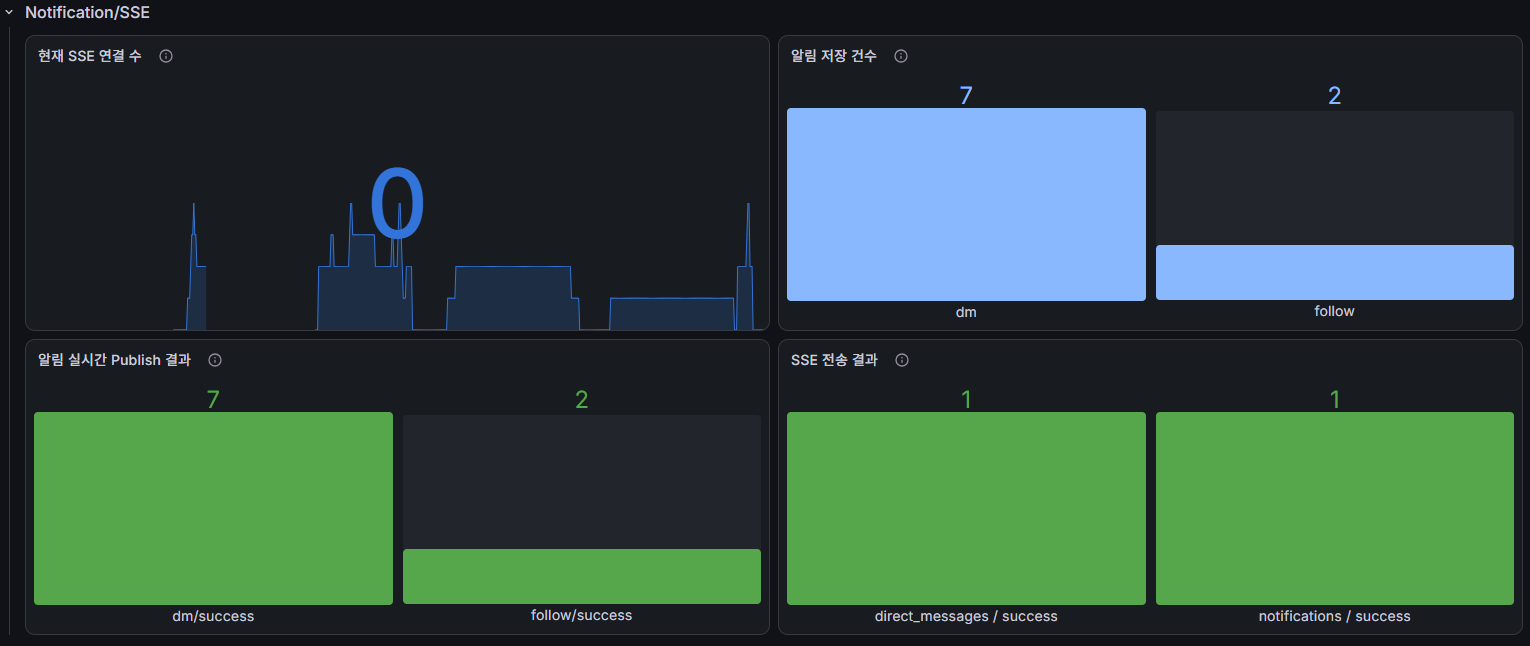Image resolution: width=1530 pixels, height=646 pixels.
Task: Click the value 1 above notifications / success
Action: [x=1335, y=399]
